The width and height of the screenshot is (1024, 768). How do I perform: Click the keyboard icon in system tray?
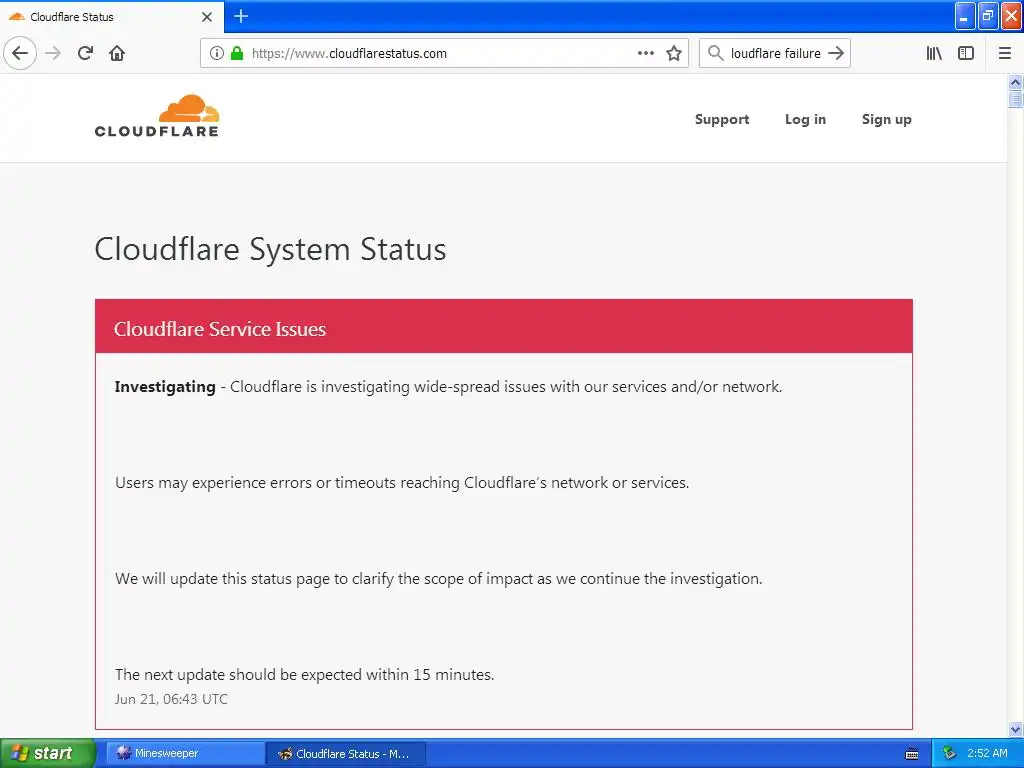[912, 754]
